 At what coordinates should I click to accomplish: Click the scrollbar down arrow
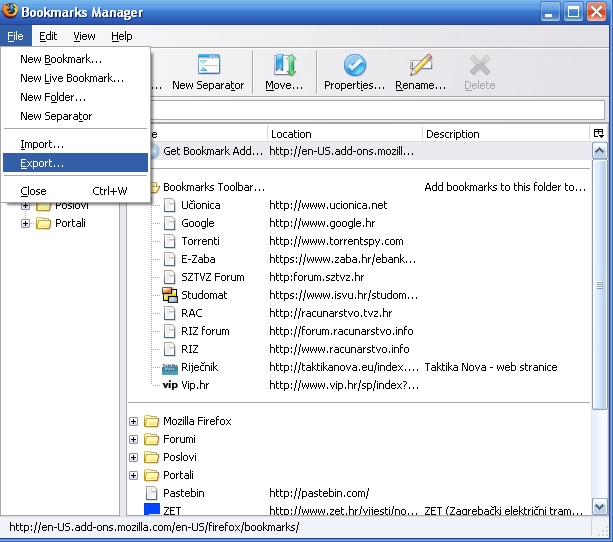point(600,507)
